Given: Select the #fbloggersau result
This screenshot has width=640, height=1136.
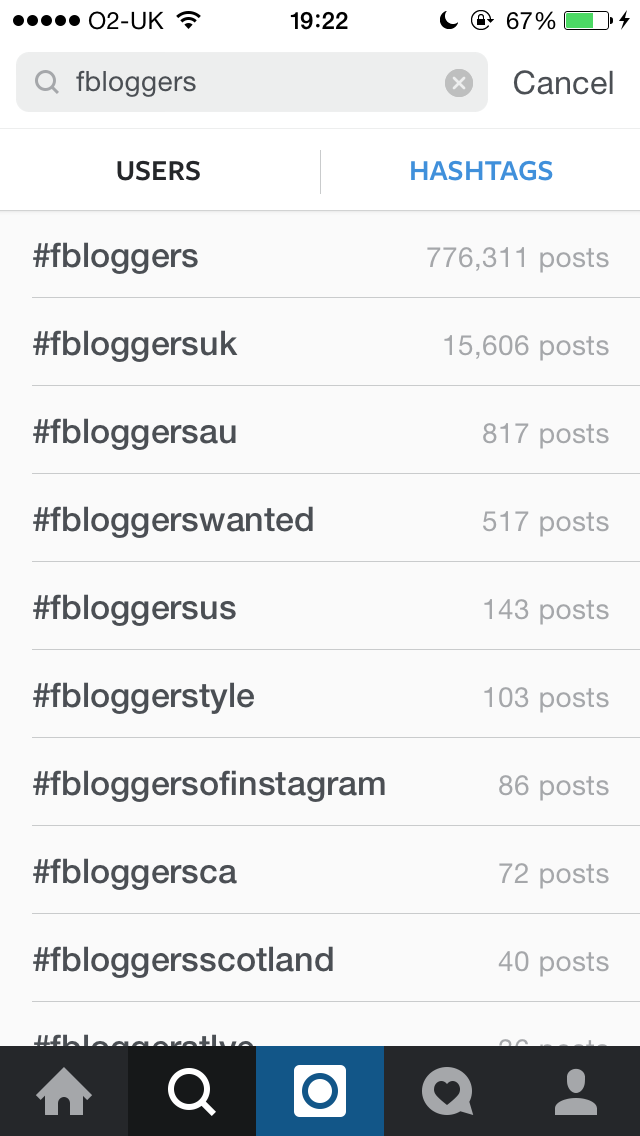Looking at the screenshot, I should coord(320,433).
